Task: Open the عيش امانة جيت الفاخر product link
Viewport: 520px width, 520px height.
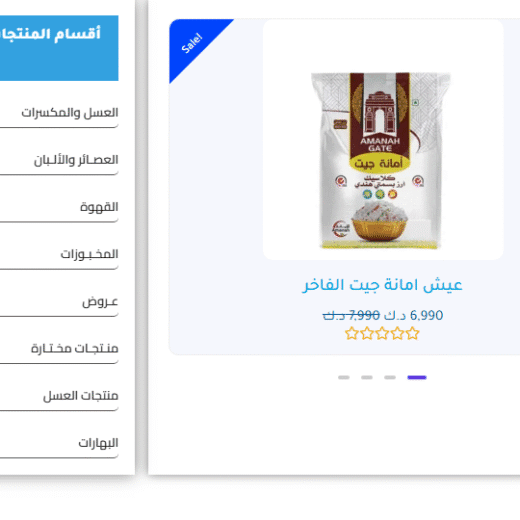Action: point(382,285)
